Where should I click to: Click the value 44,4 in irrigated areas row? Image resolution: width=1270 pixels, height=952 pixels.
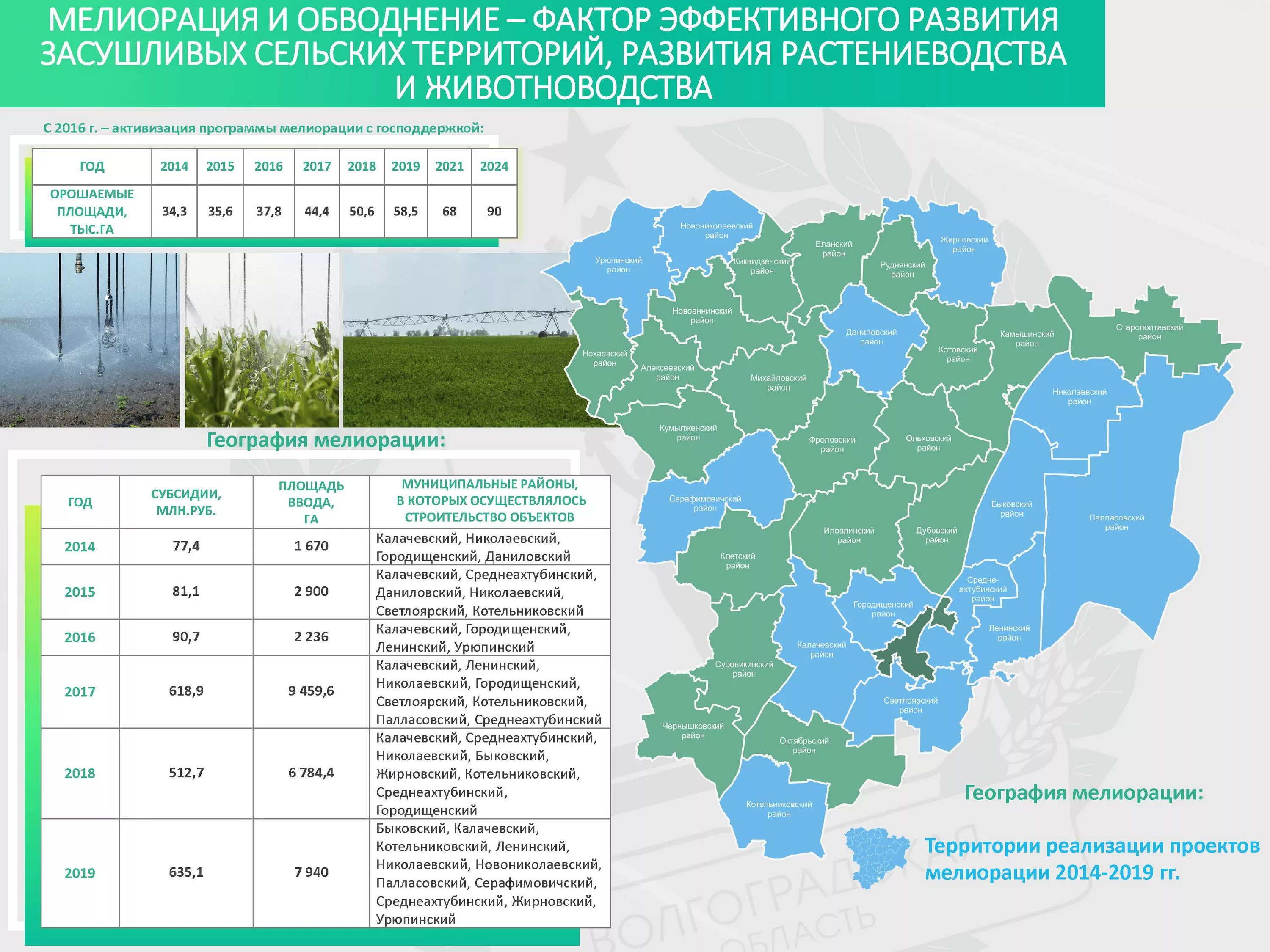[317, 211]
